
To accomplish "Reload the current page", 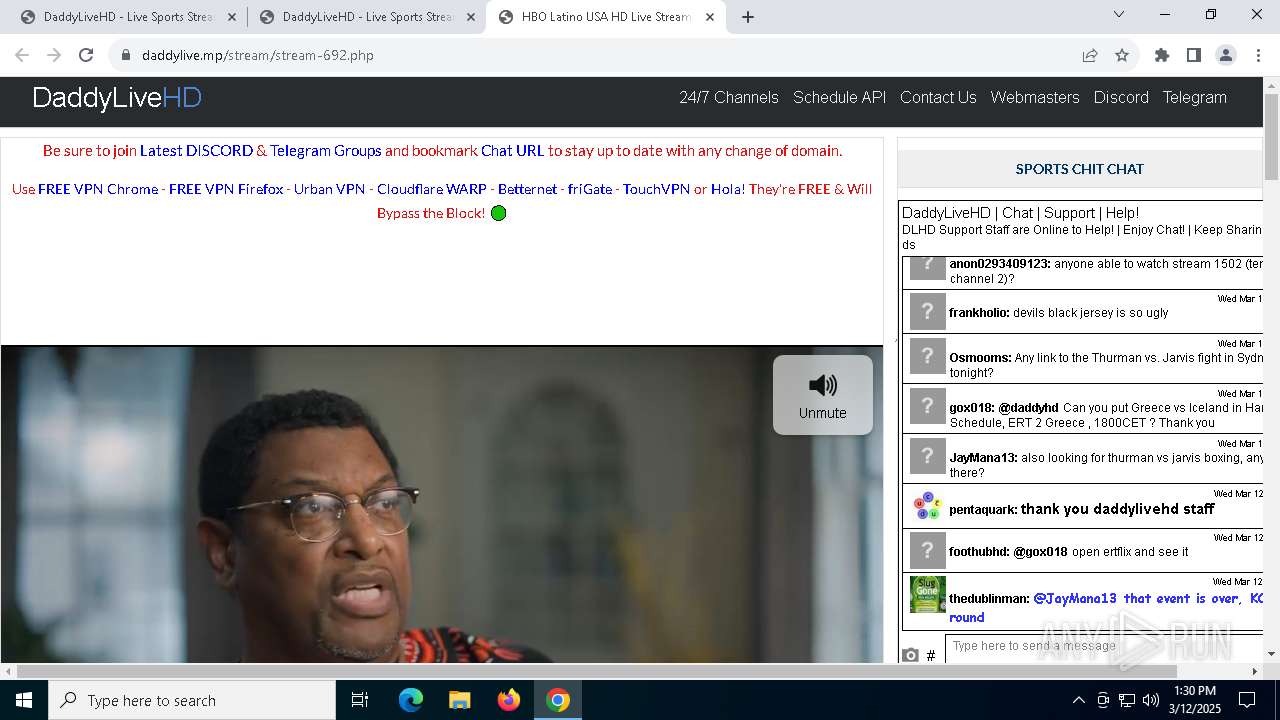I will click(x=86, y=55).
